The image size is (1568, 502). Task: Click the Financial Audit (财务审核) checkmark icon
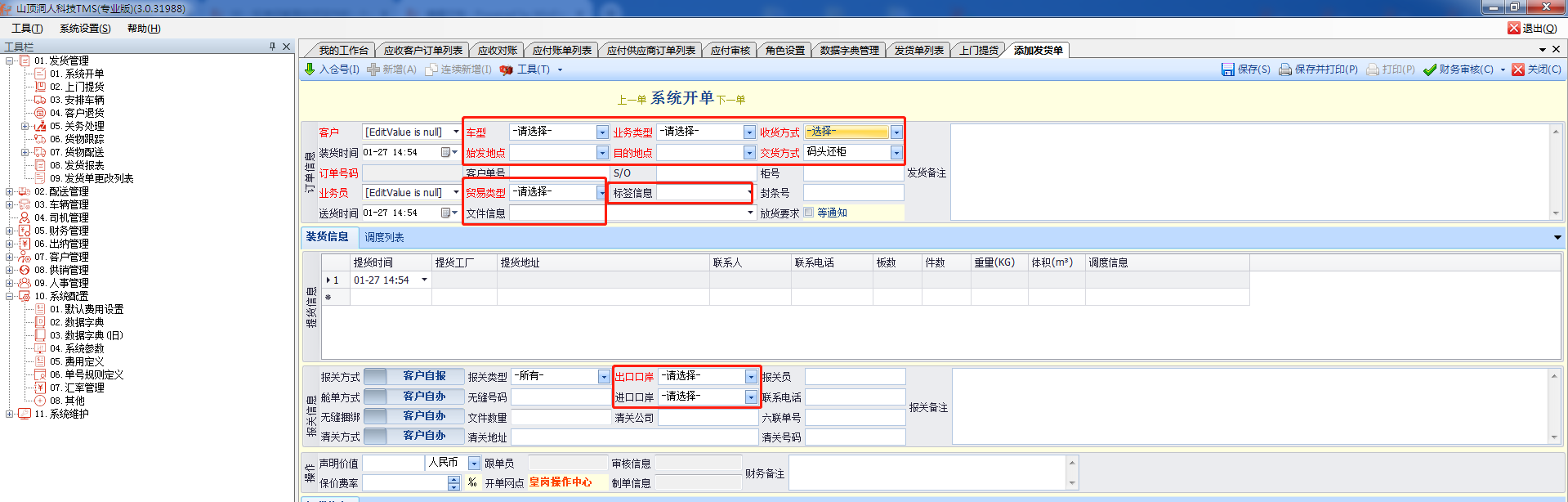pyautogui.click(x=1429, y=69)
